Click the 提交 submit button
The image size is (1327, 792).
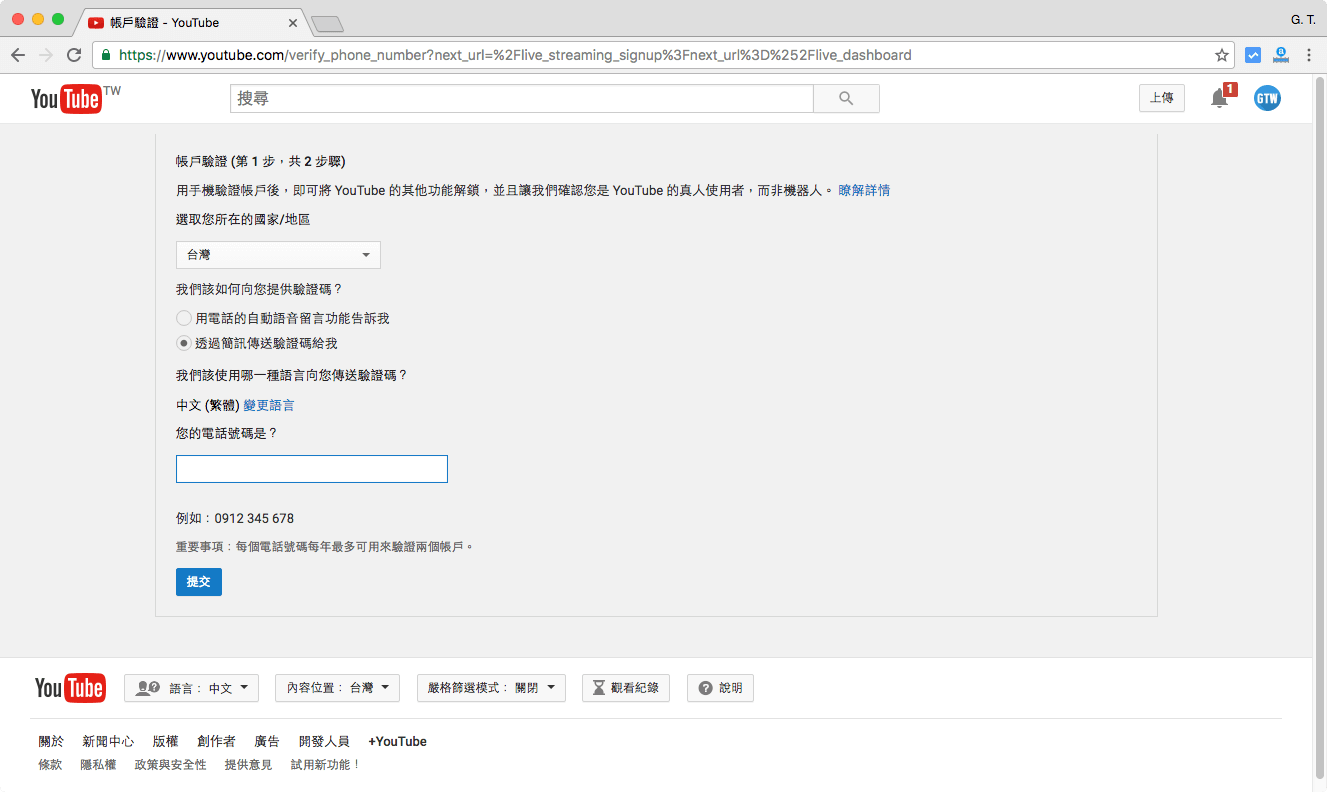point(198,582)
